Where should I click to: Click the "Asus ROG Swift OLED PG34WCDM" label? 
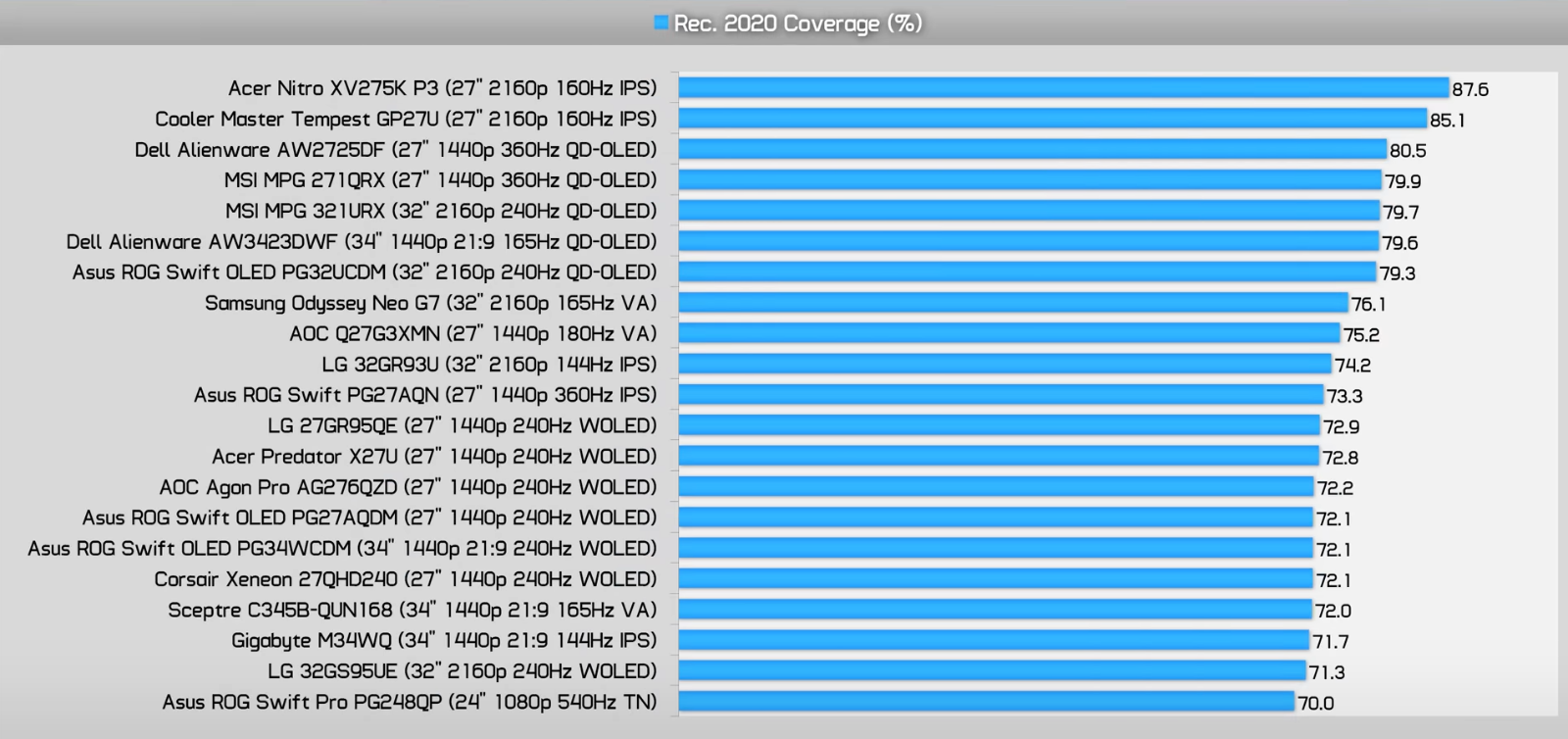coord(342,549)
